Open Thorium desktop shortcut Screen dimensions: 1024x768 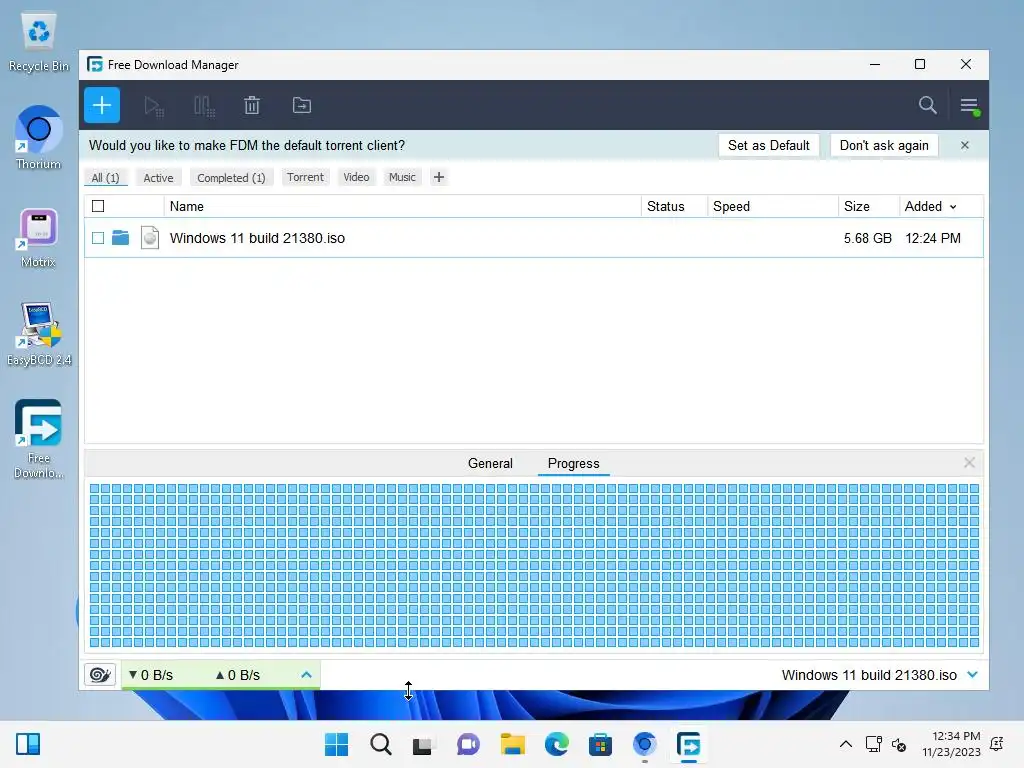39,138
